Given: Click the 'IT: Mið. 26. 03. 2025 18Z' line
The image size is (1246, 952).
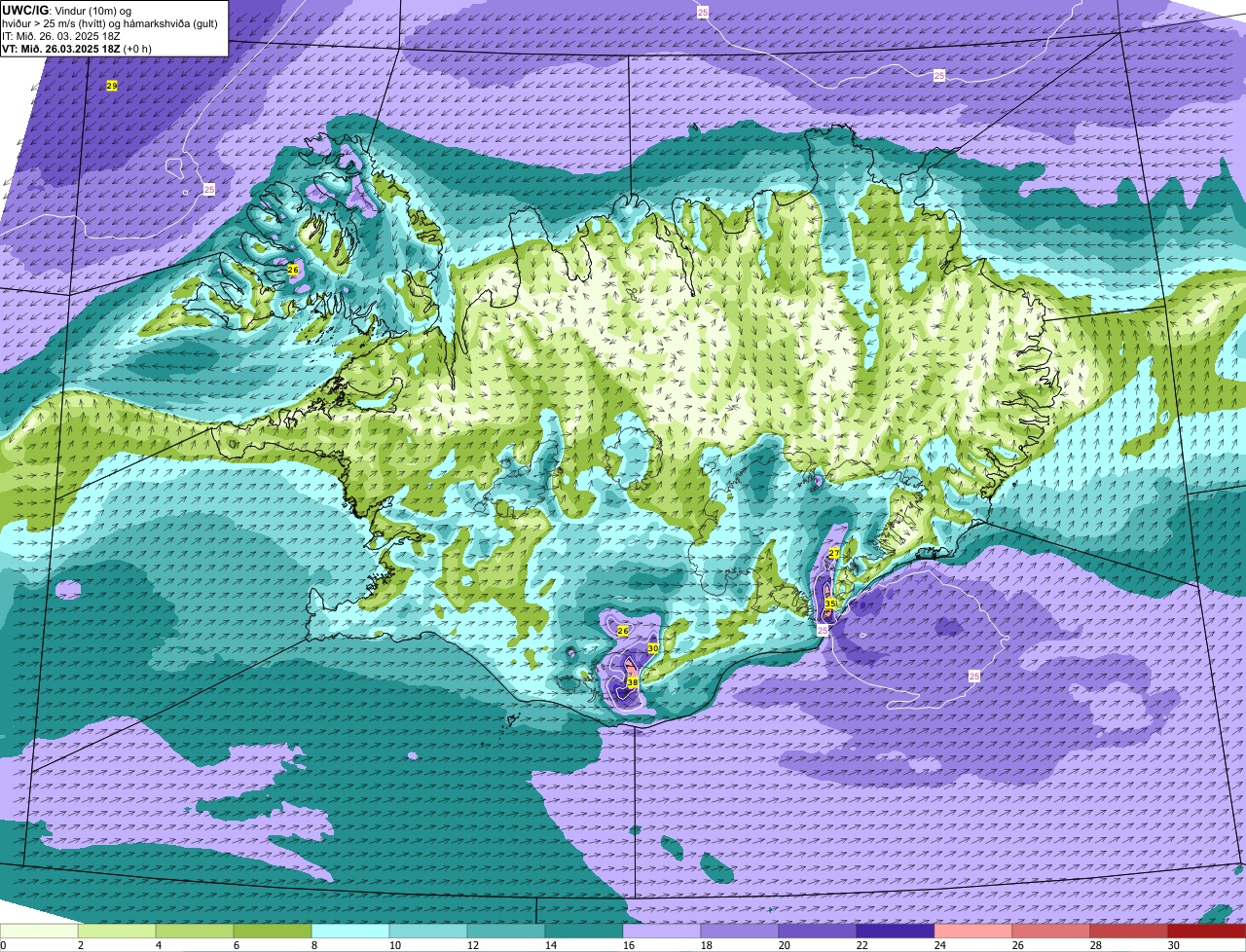Looking at the screenshot, I should pyautogui.click(x=61, y=36).
